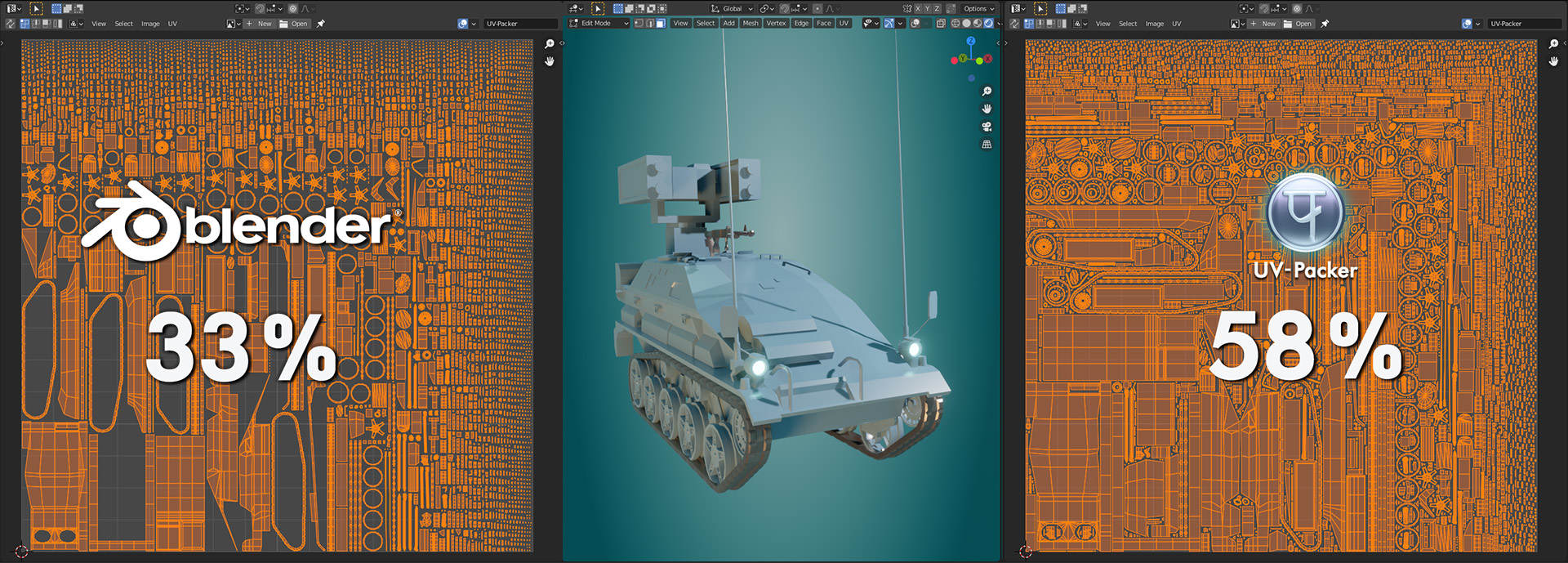Open View menu in 3D viewport

point(680,23)
